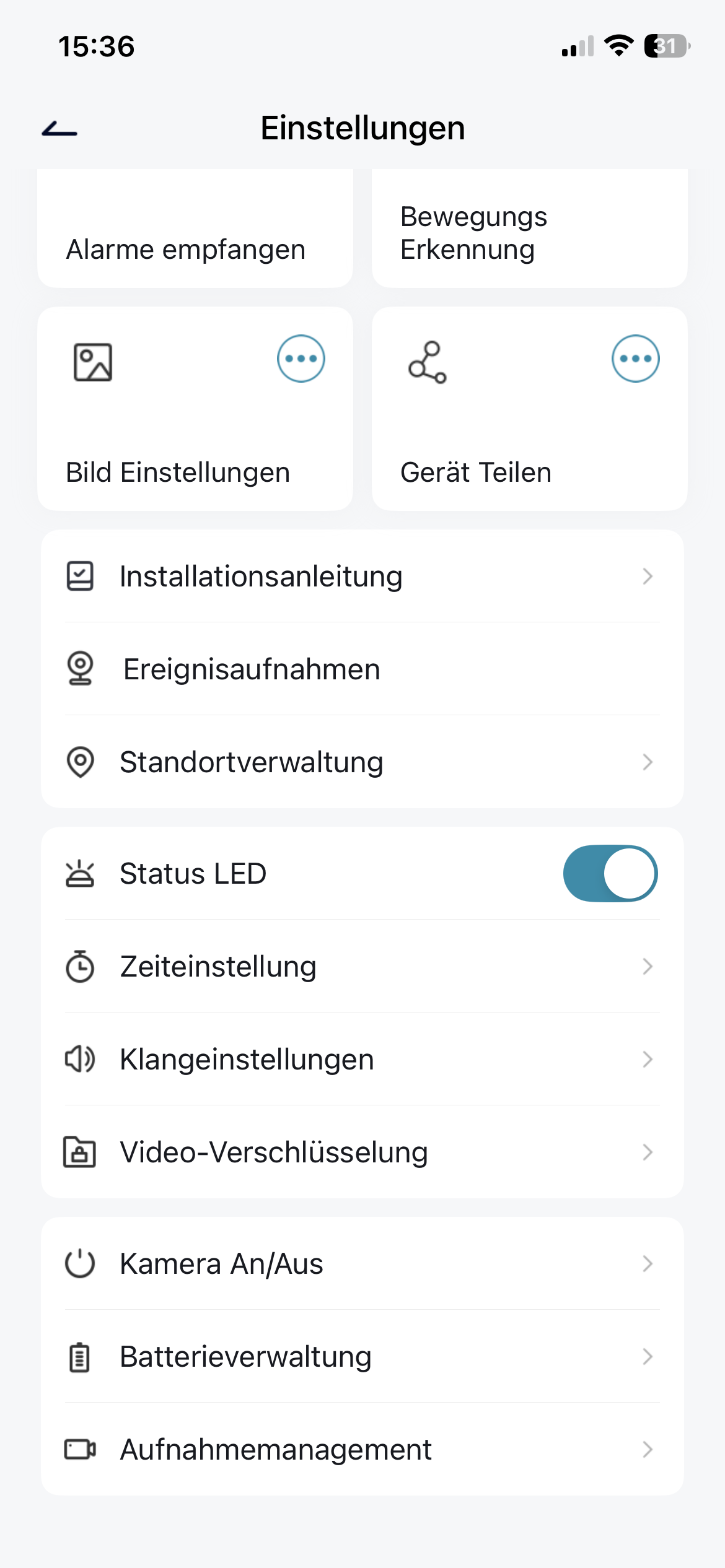The height and width of the screenshot is (1568, 725).
Task: Open the Alarme empfangen card
Action: (x=195, y=235)
